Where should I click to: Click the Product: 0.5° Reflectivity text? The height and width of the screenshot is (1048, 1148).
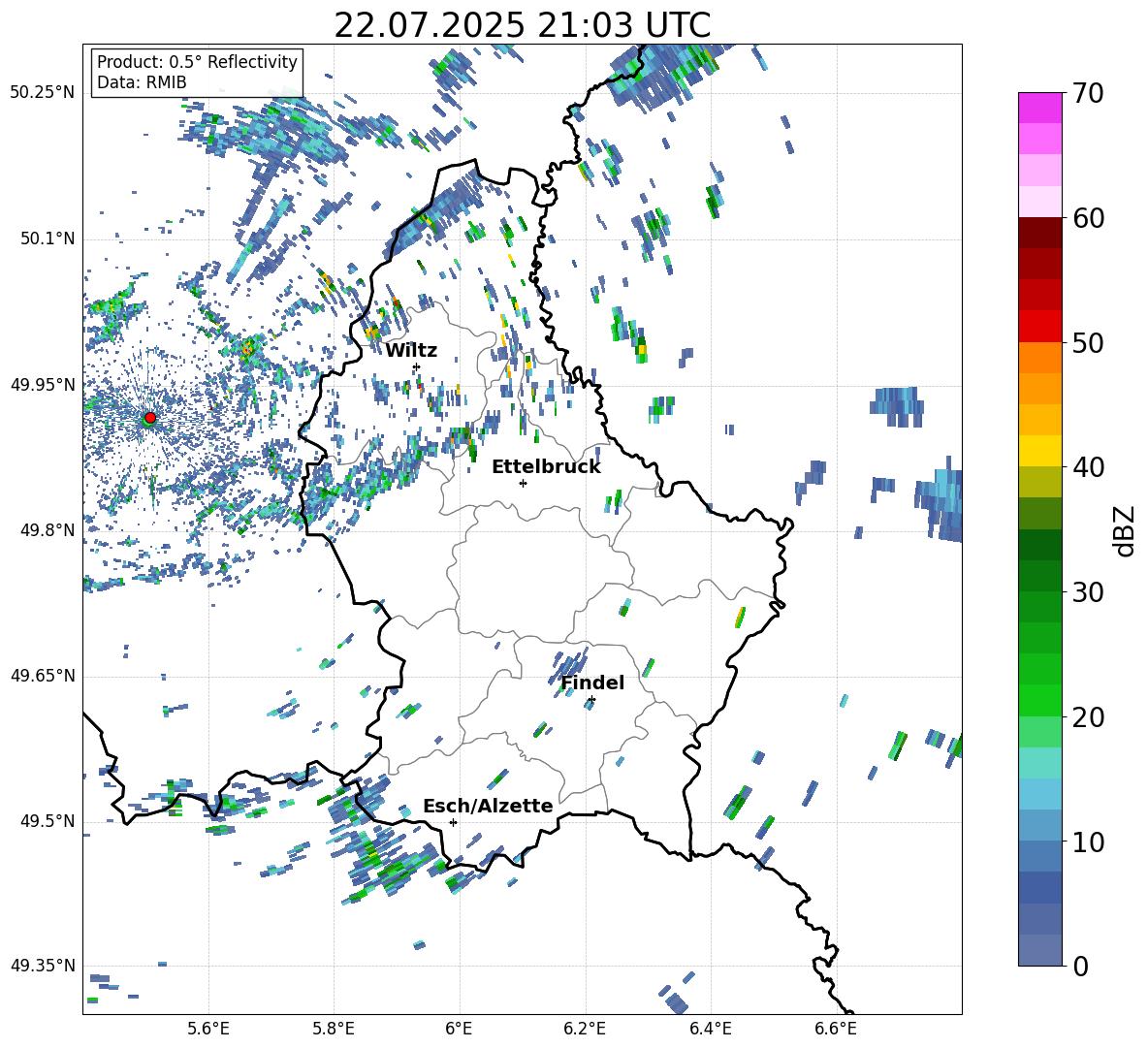(197, 61)
